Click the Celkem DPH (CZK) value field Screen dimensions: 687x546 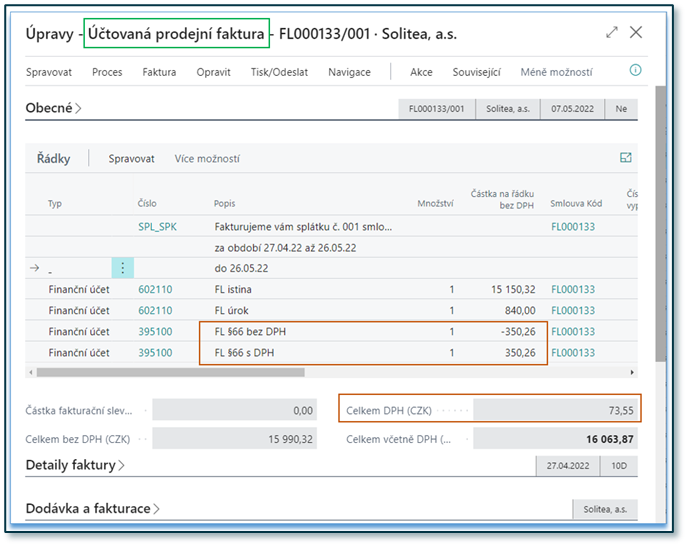(x=555, y=409)
